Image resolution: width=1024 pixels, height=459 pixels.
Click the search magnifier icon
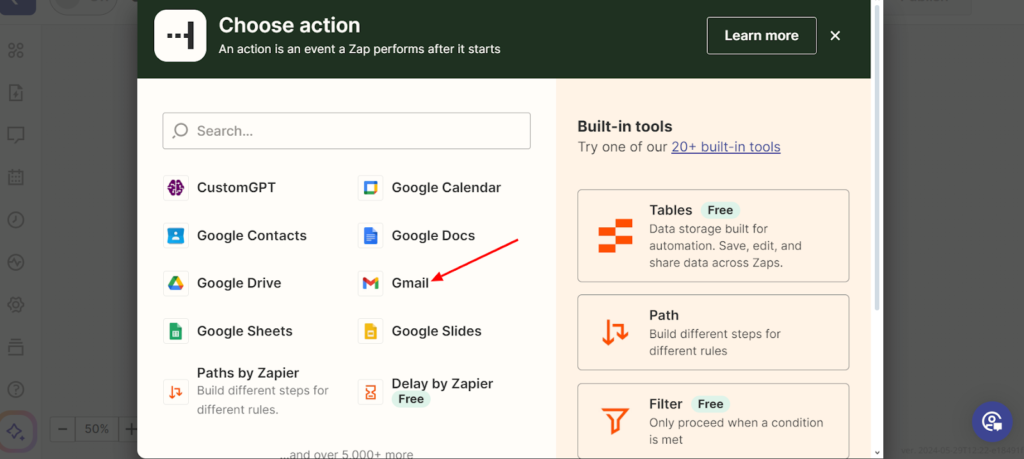click(180, 131)
